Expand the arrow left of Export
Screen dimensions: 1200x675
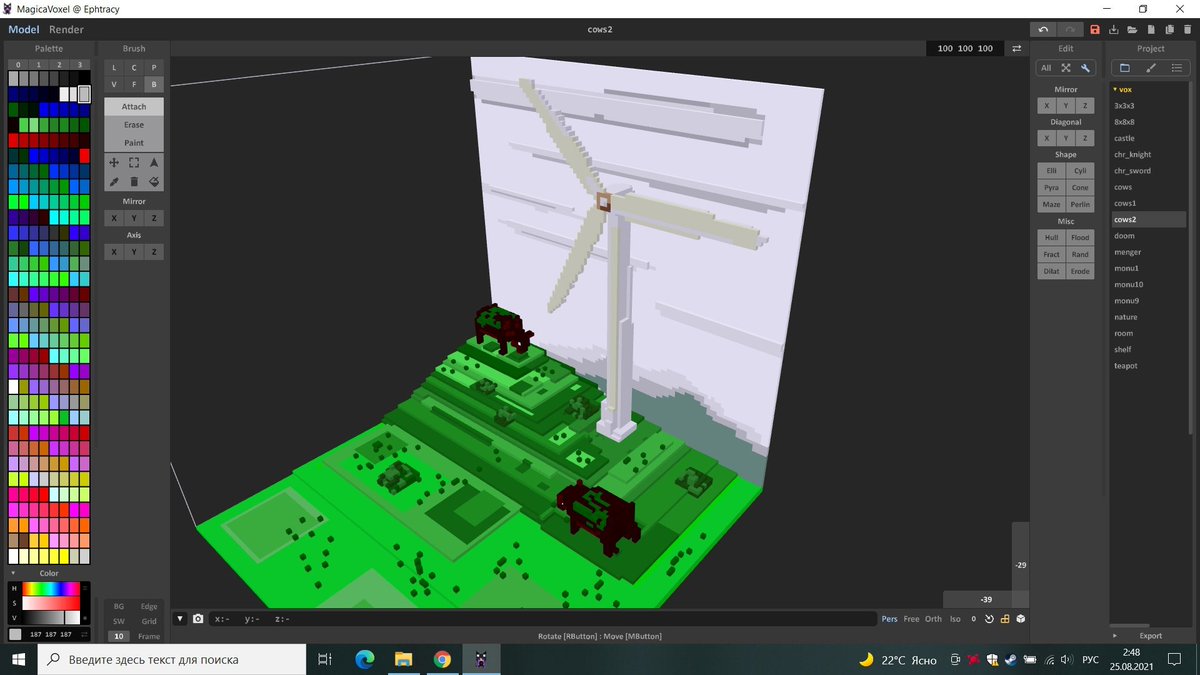pyautogui.click(x=1115, y=635)
